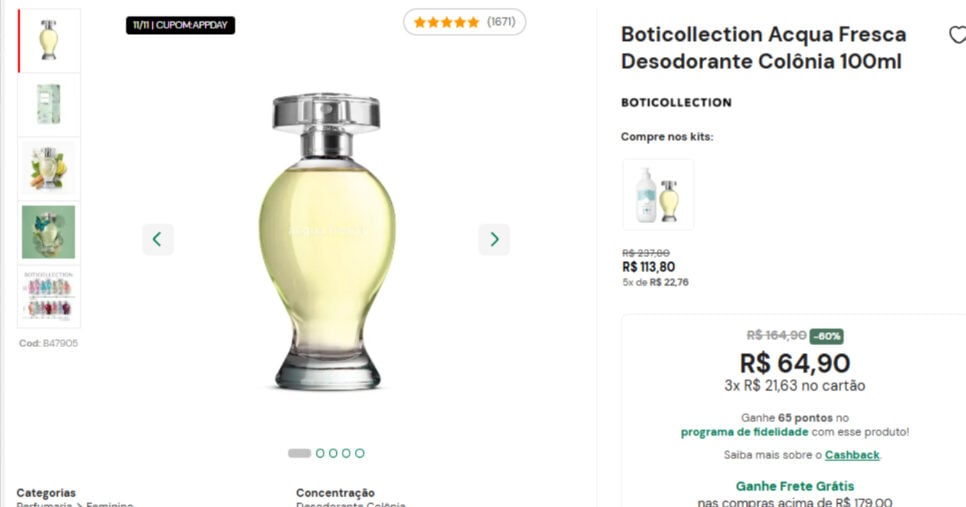Select the first perfume bottle thumbnail

[49, 41]
